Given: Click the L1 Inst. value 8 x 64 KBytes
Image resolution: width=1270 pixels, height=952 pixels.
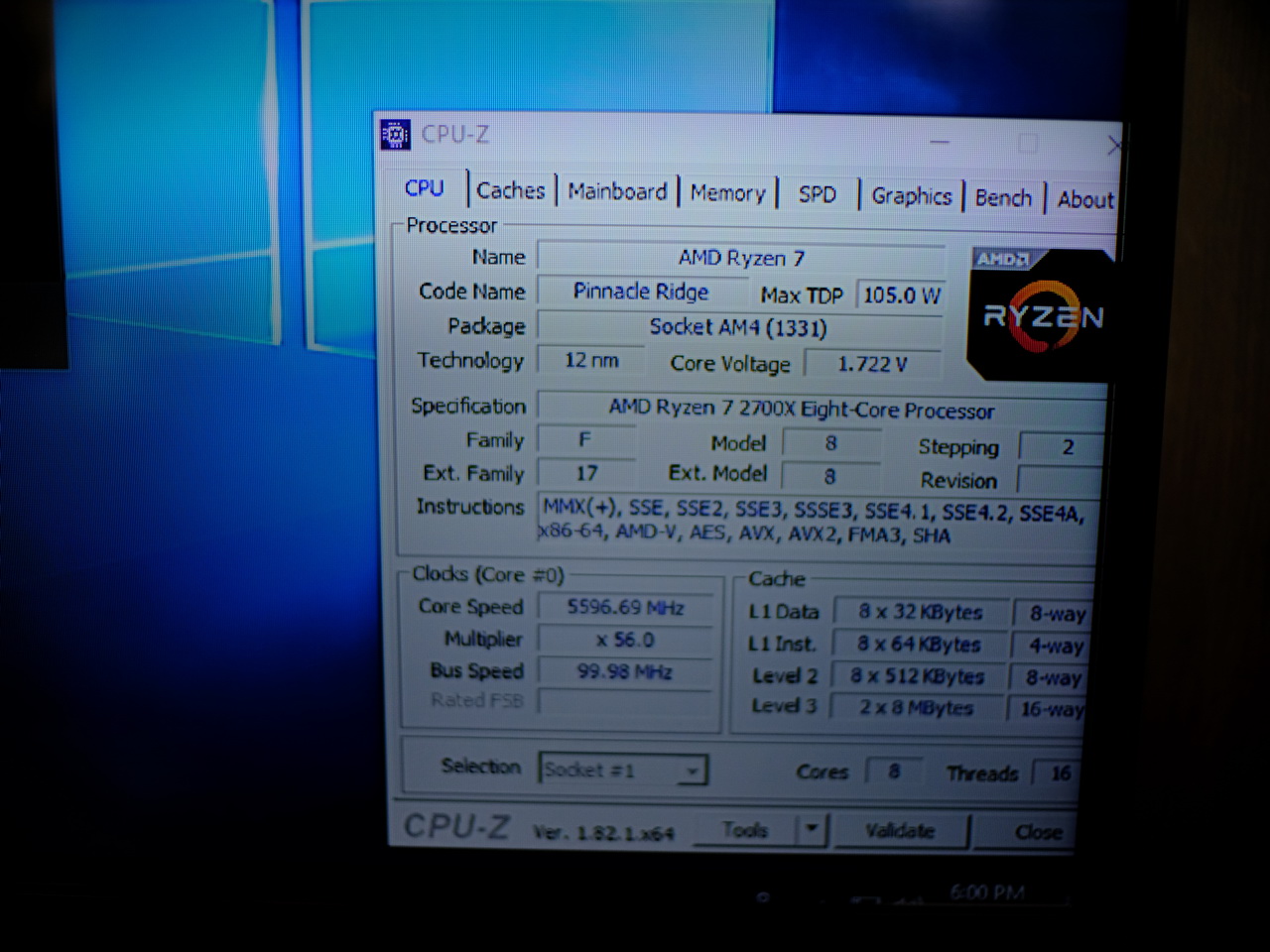Looking at the screenshot, I should [x=919, y=645].
